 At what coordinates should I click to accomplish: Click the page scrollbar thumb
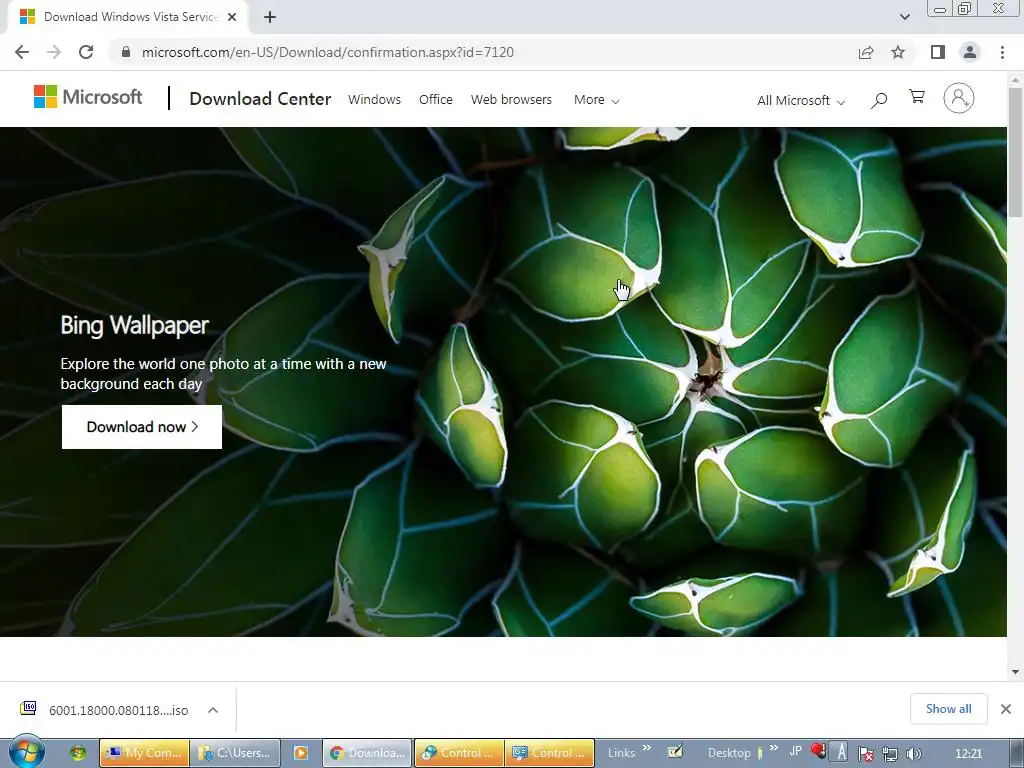coord(1015,152)
